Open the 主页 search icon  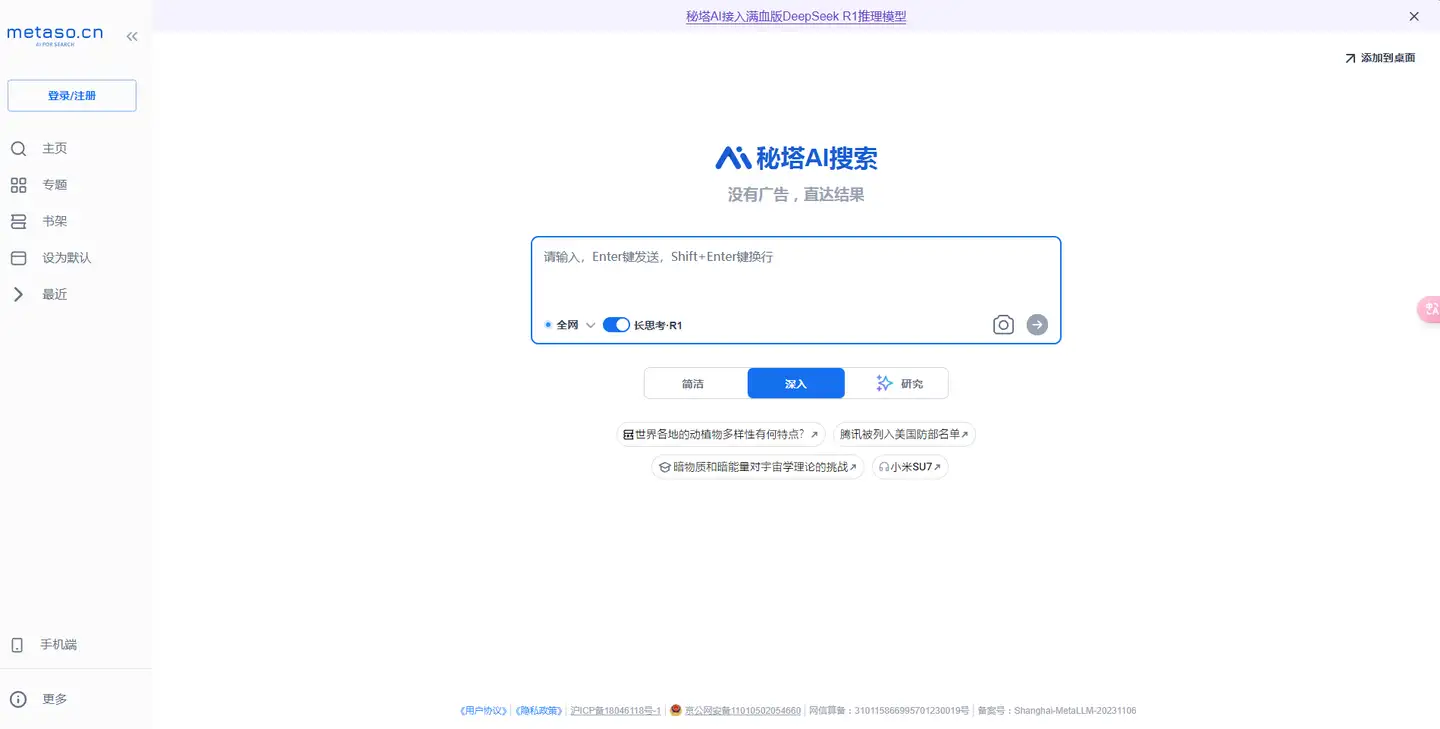coord(18,149)
